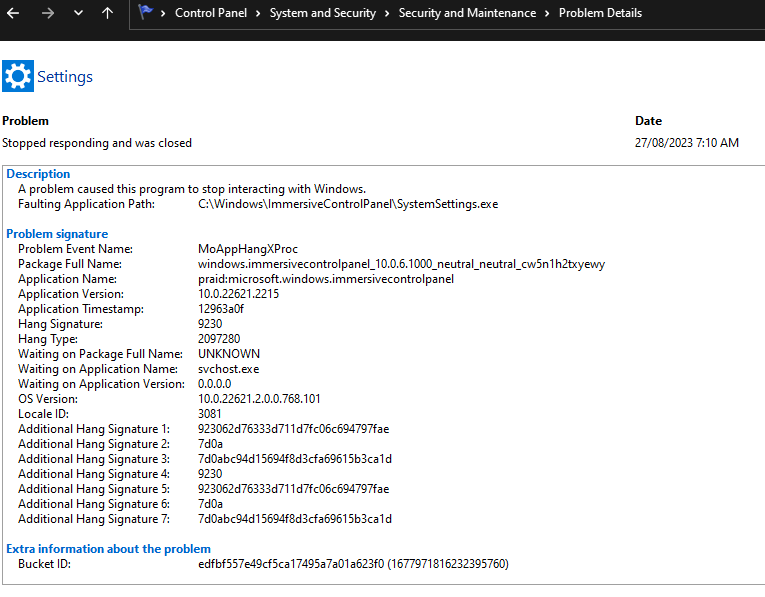Go back with the left arrow

[x=13, y=13]
